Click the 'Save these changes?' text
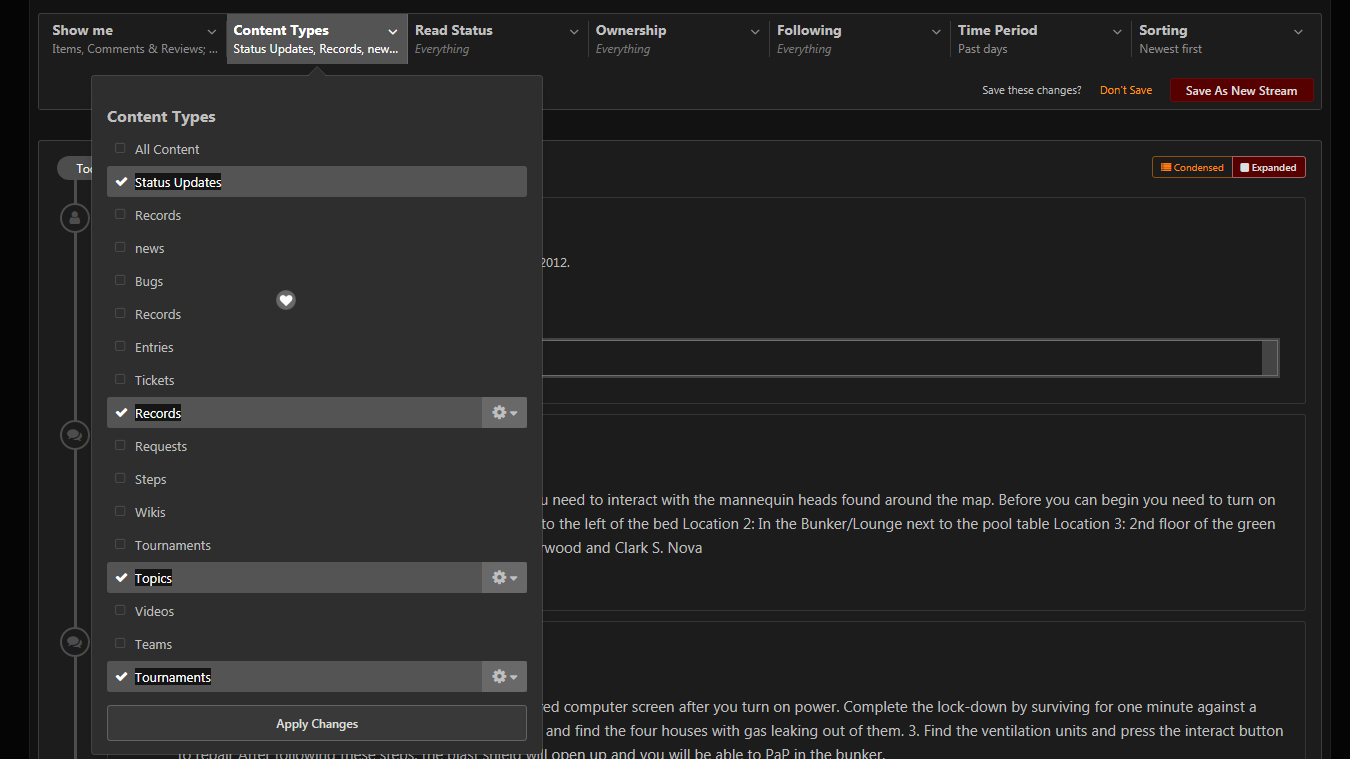The image size is (1350, 759). [1031, 90]
